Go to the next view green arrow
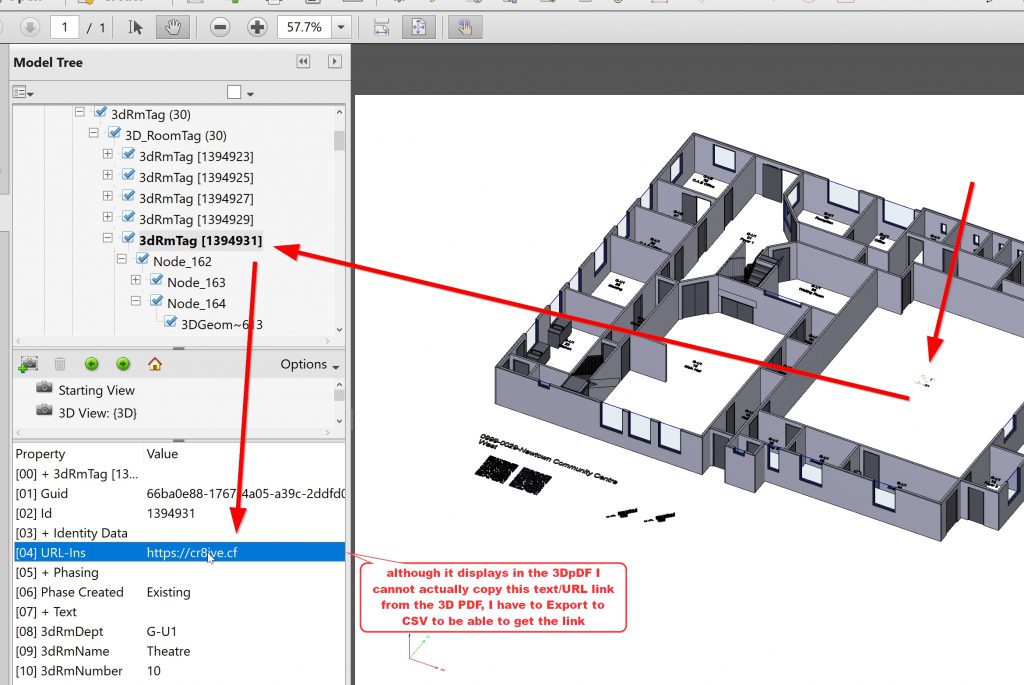1024x685 pixels. (123, 364)
